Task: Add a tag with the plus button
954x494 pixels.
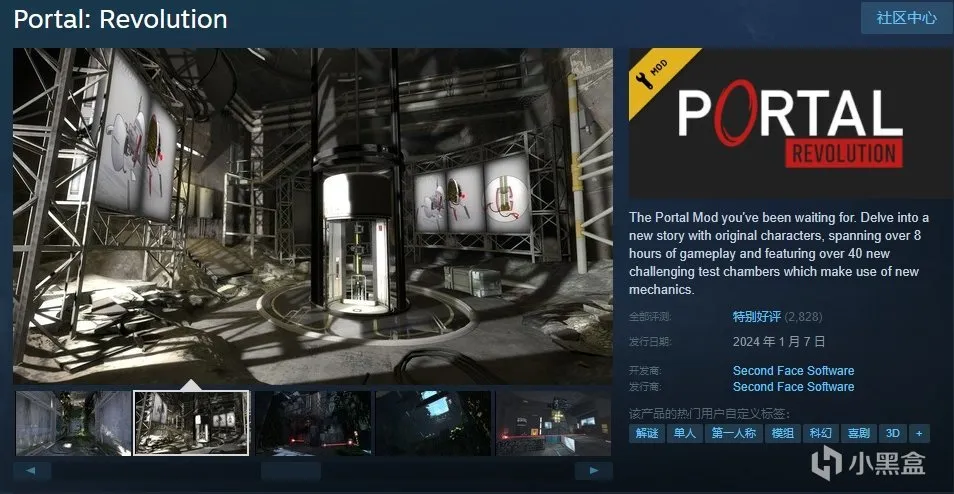Action: pyautogui.click(x=919, y=433)
